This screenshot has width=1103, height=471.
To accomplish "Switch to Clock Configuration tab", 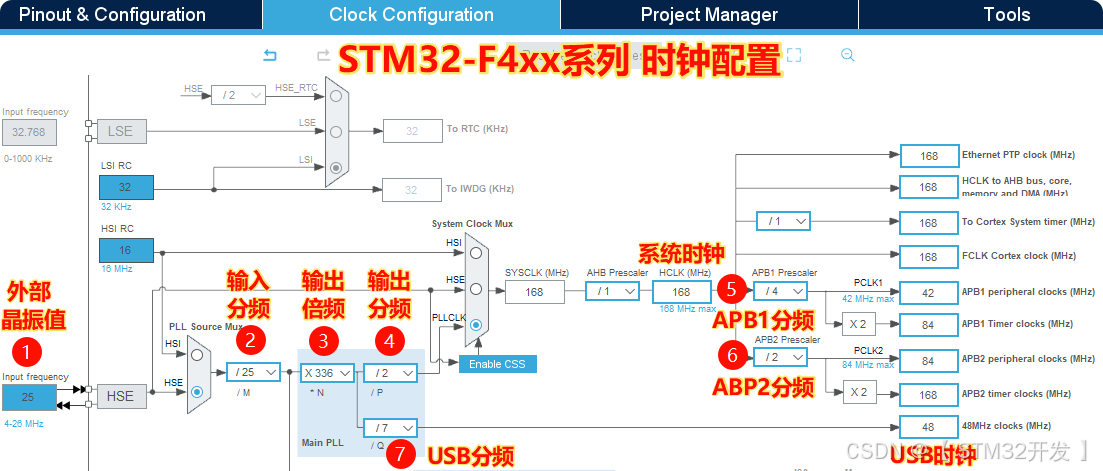I will coord(411,15).
